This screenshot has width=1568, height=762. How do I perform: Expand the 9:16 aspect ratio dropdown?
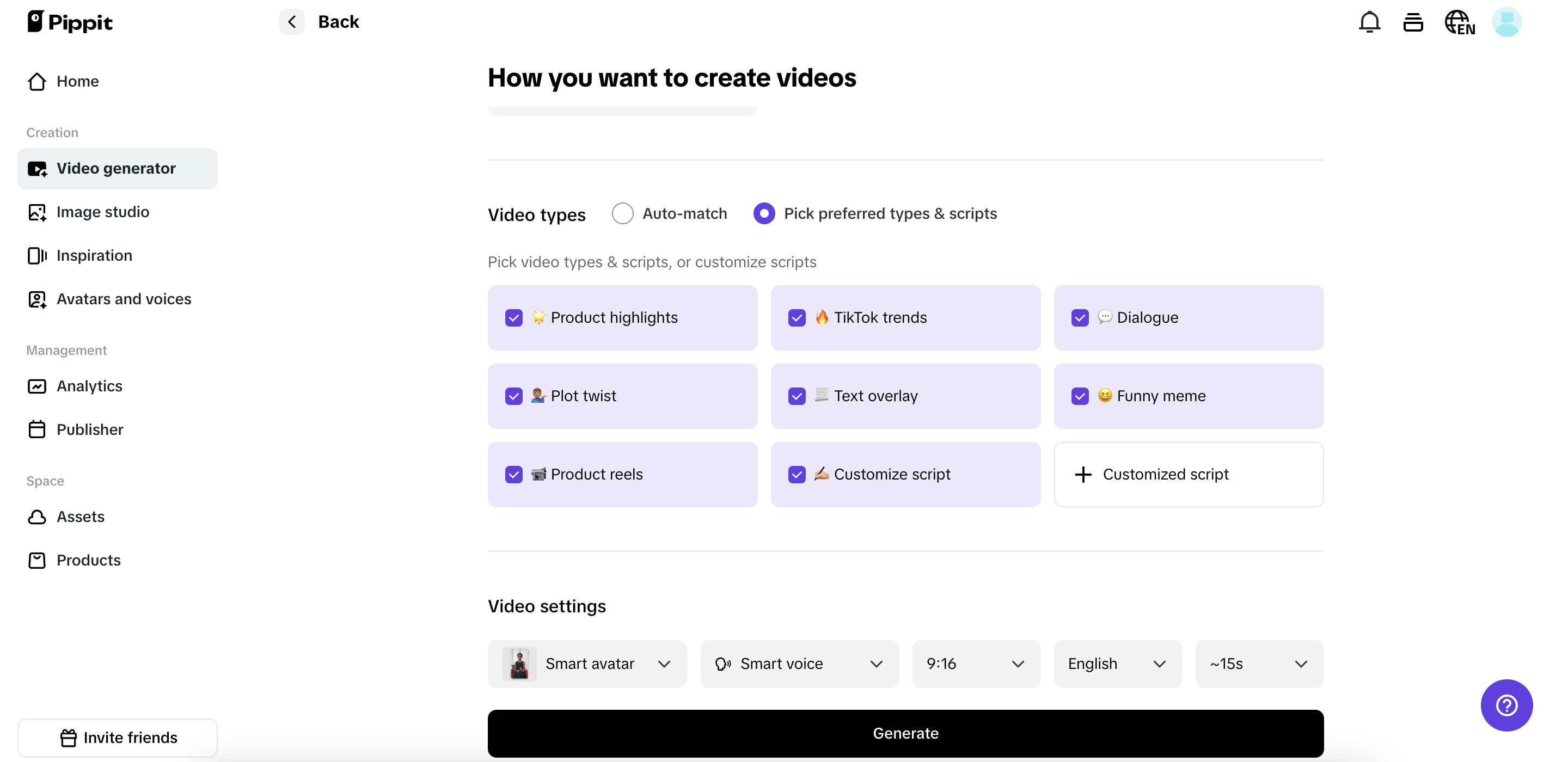[x=975, y=663]
